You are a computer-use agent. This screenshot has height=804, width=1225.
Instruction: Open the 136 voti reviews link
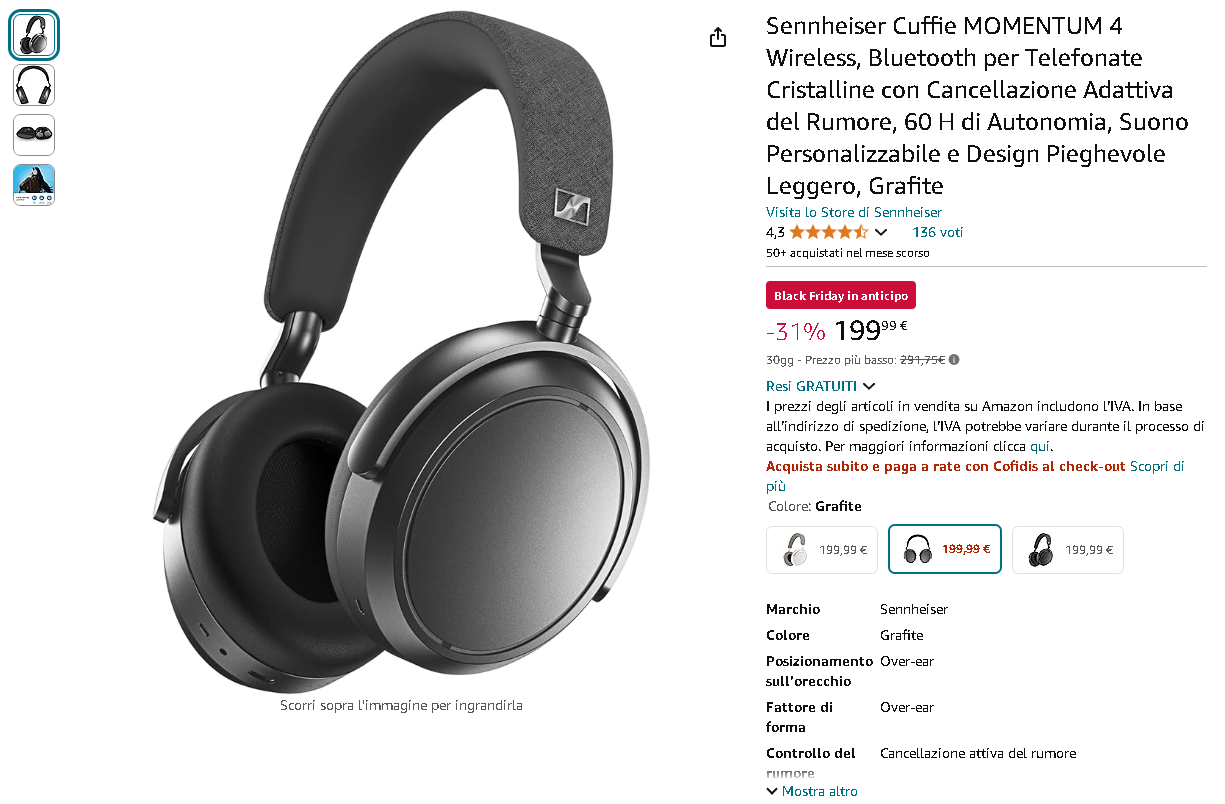click(937, 232)
